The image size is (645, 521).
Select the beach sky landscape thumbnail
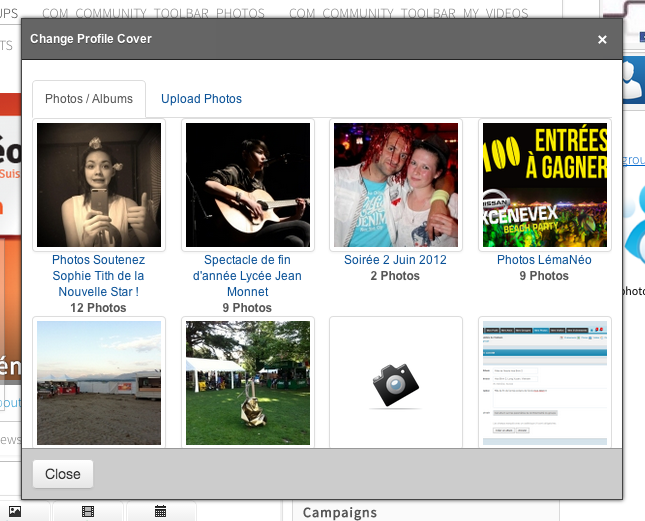[98, 383]
